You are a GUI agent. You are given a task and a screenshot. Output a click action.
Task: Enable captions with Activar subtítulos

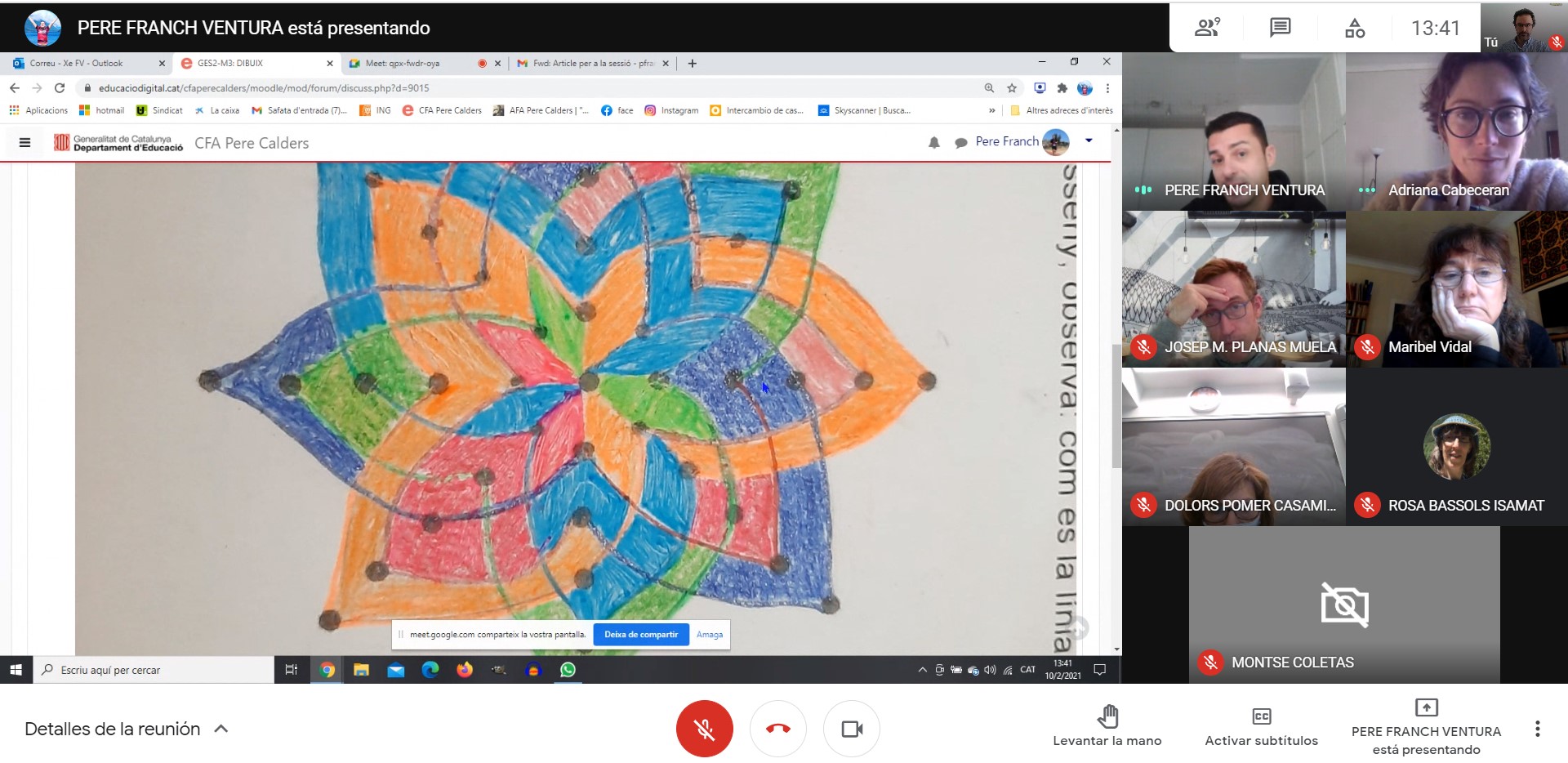point(1261,725)
